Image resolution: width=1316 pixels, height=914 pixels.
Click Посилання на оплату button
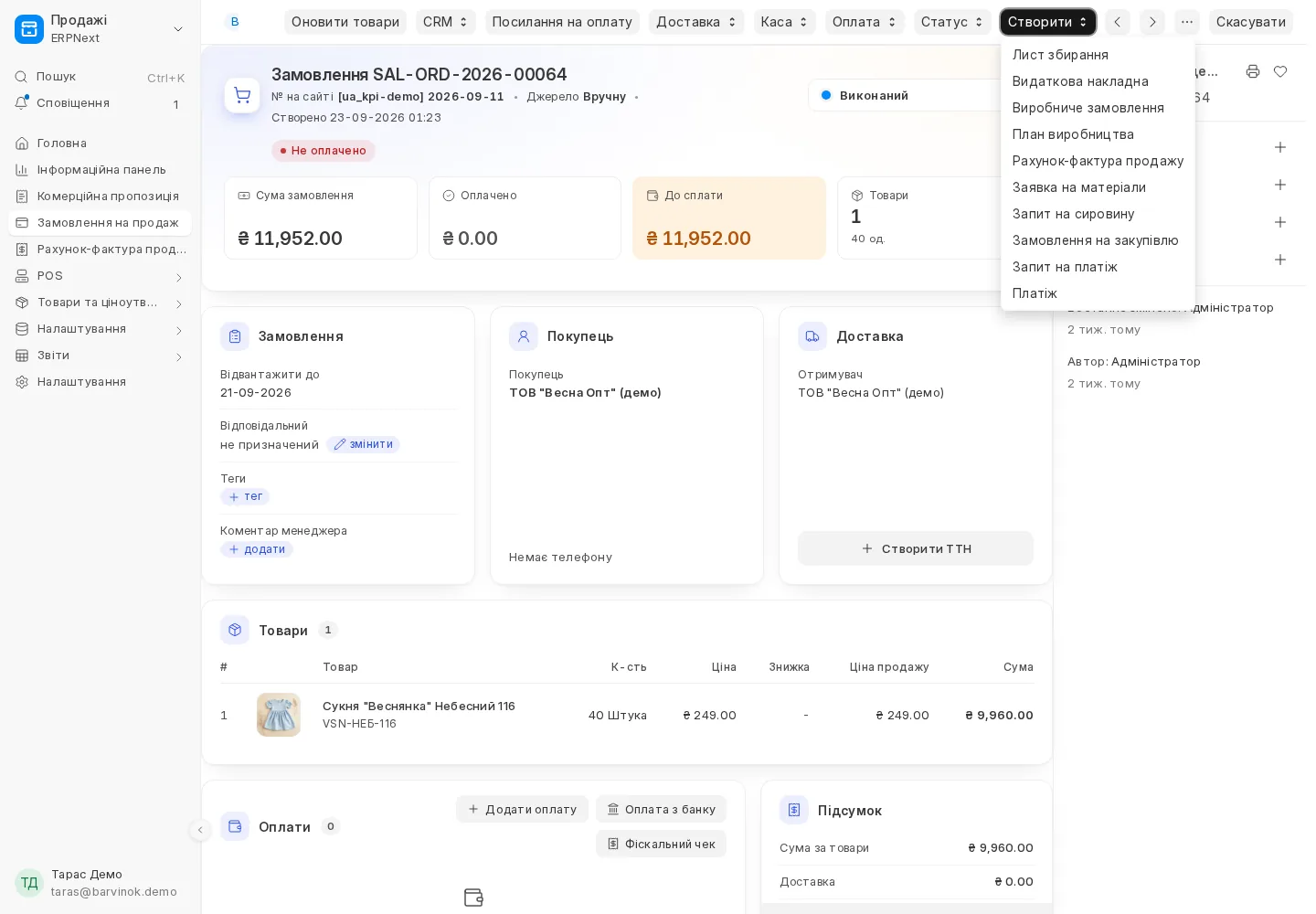tap(562, 22)
